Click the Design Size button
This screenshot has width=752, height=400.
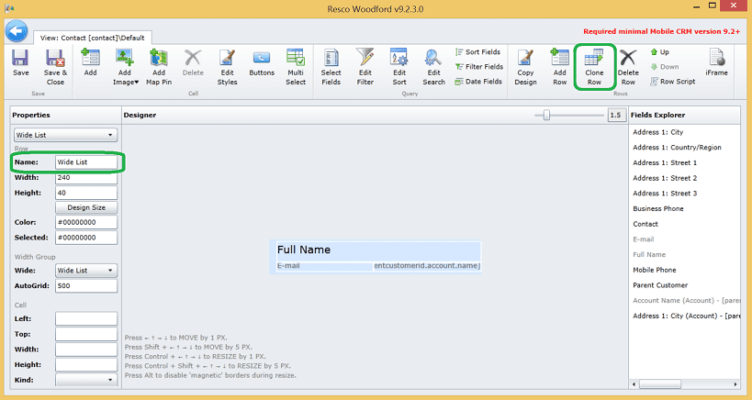tap(86, 207)
